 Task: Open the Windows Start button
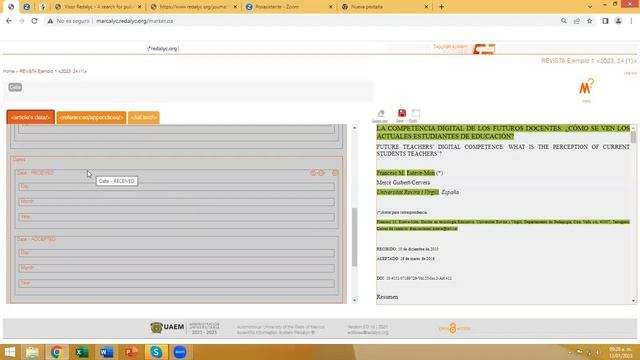click(10, 352)
